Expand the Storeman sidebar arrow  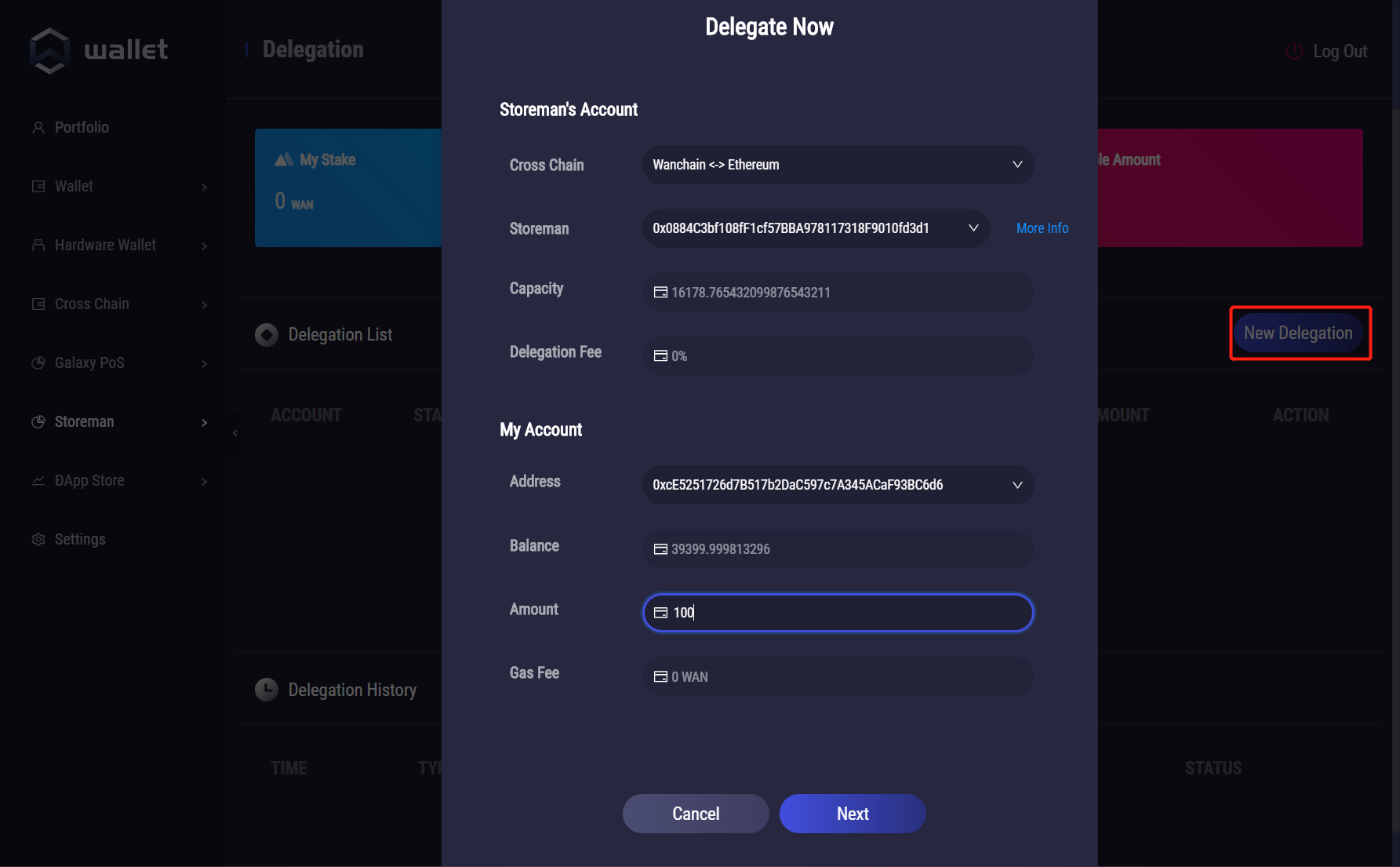204,422
